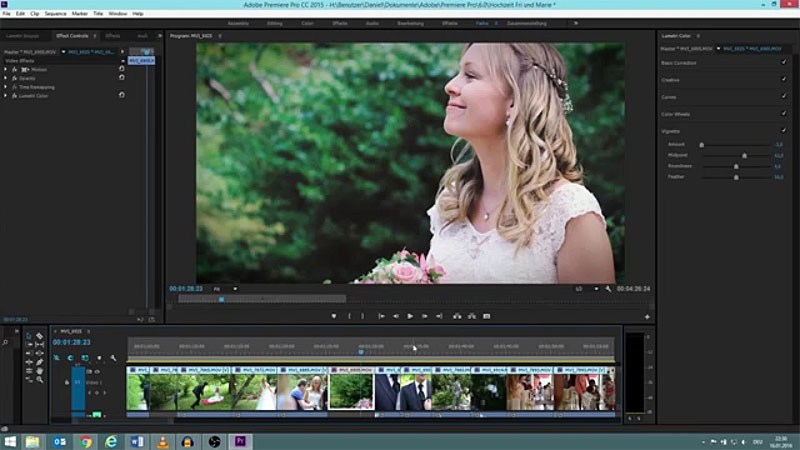Click the Mark In bracket icon
The height and width of the screenshot is (450, 800).
pos(349,316)
